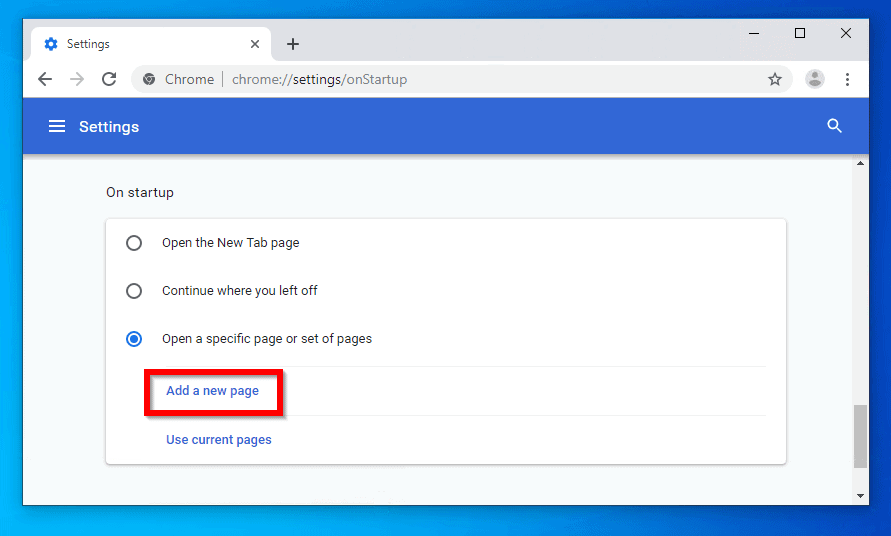Minimize the Chrome window
Screen dimensions: 891x536
(x=754, y=34)
